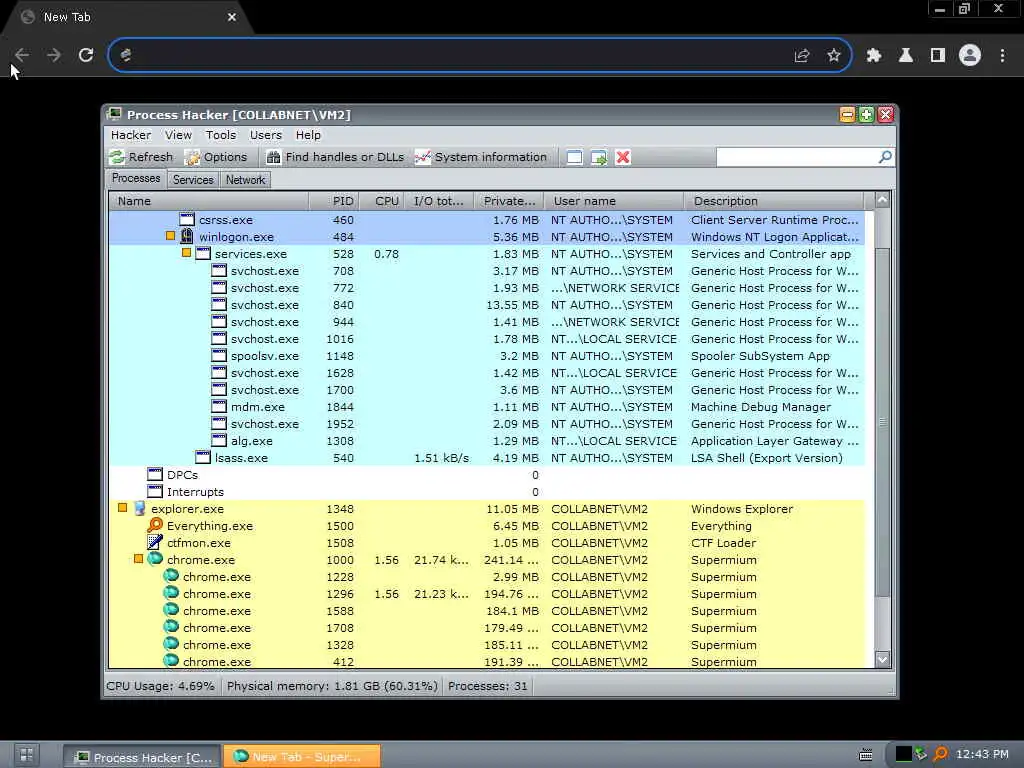
Task: Select the DPCs row
Action: pyautogui.click(x=487, y=475)
